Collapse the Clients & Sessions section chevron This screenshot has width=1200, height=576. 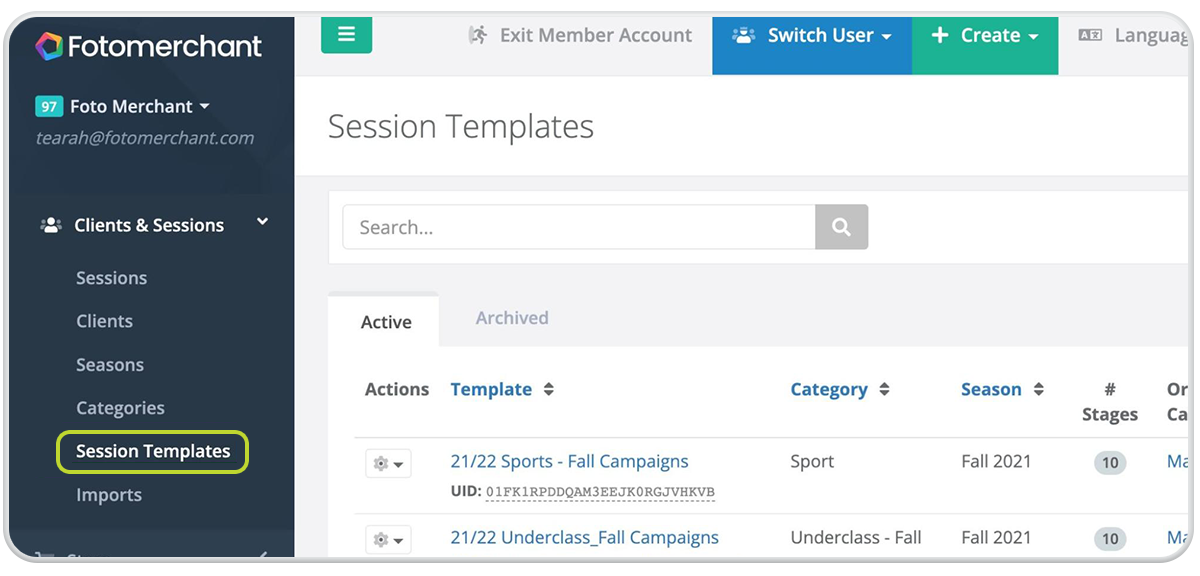[262, 222]
